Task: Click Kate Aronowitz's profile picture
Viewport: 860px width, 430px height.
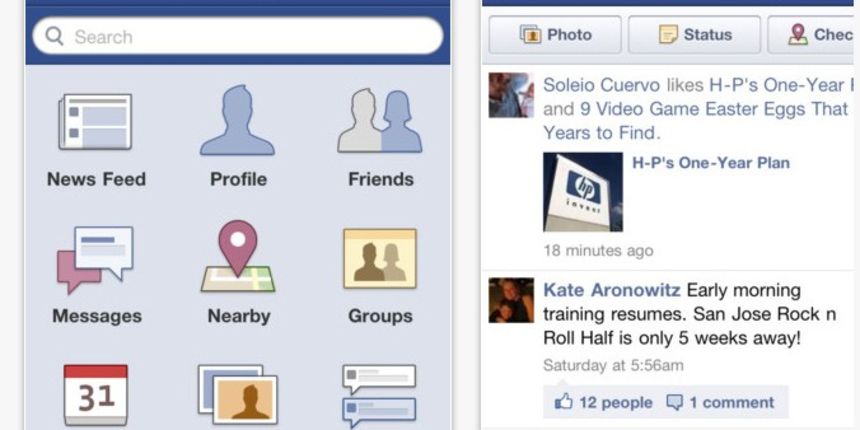Action: coord(511,300)
